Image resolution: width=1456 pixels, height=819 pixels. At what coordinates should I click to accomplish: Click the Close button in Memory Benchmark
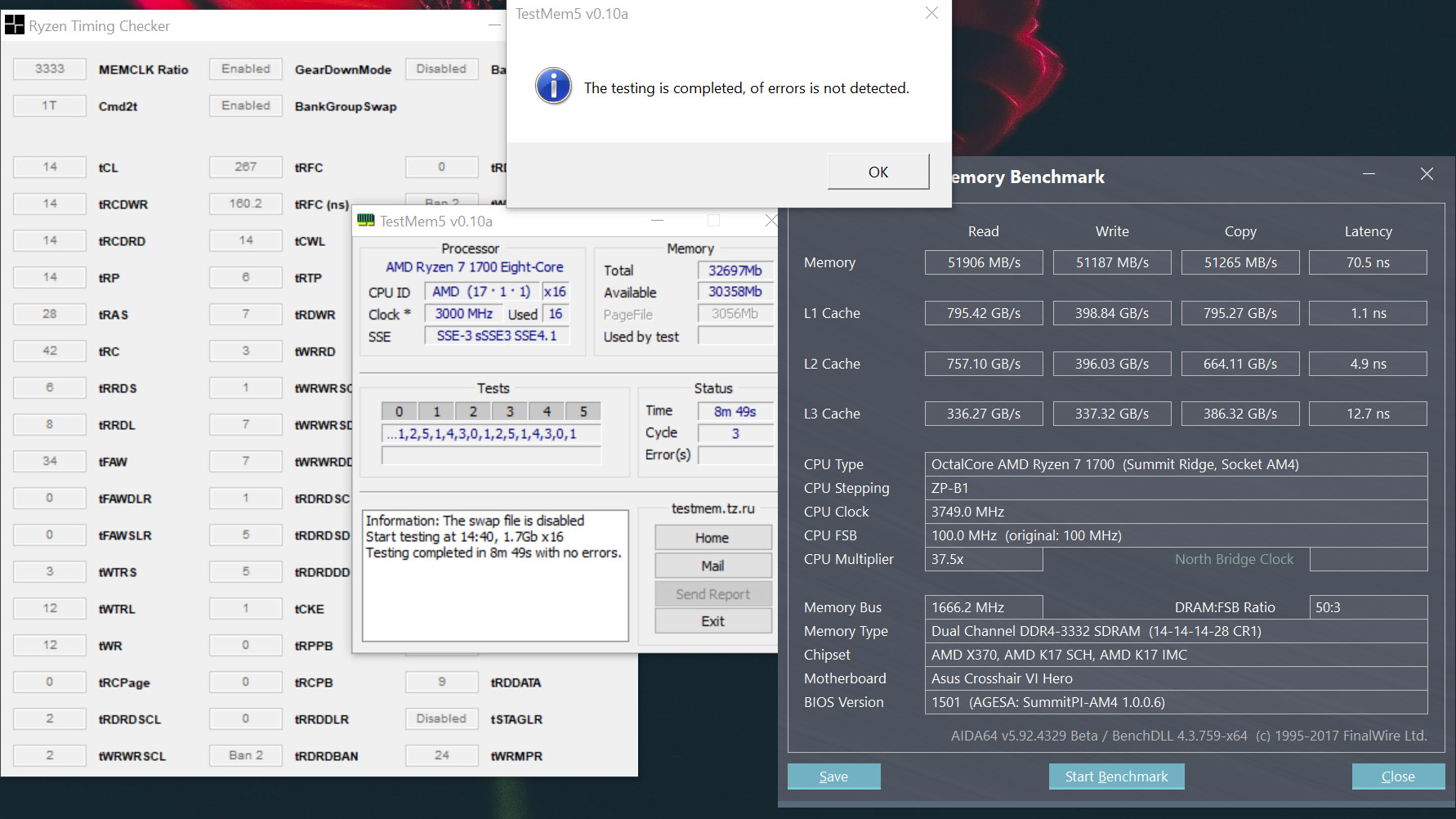(x=1398, y=776)
